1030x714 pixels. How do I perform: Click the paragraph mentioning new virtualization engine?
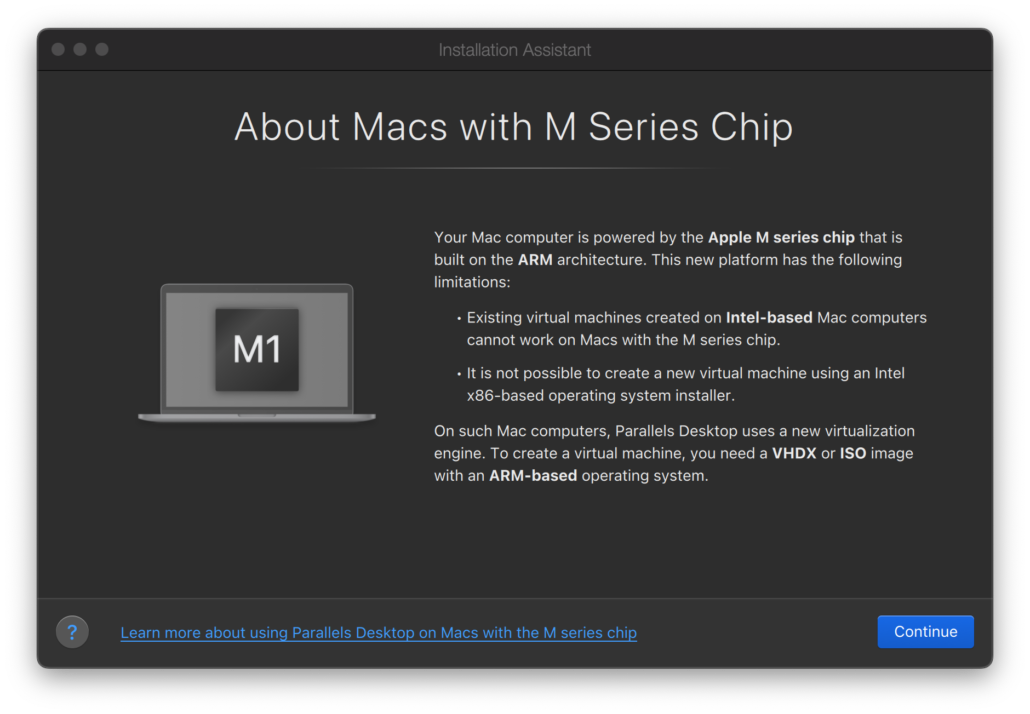tap(674, 453)
